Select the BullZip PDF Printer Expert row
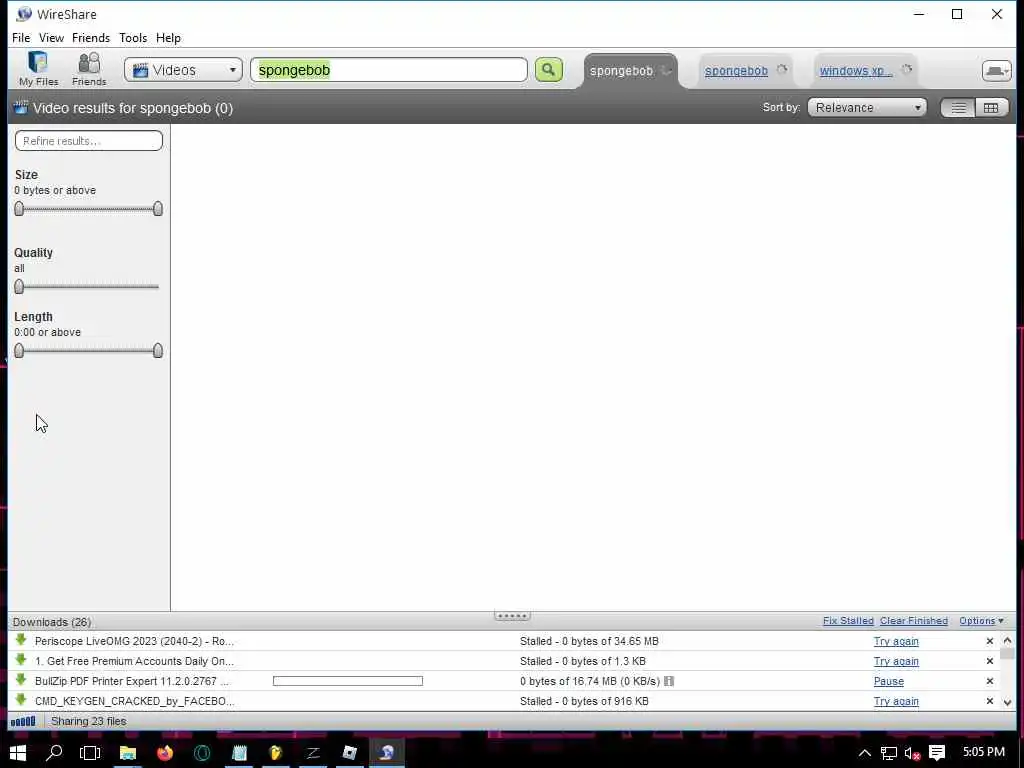1024x768 pixels. point(503,681)
